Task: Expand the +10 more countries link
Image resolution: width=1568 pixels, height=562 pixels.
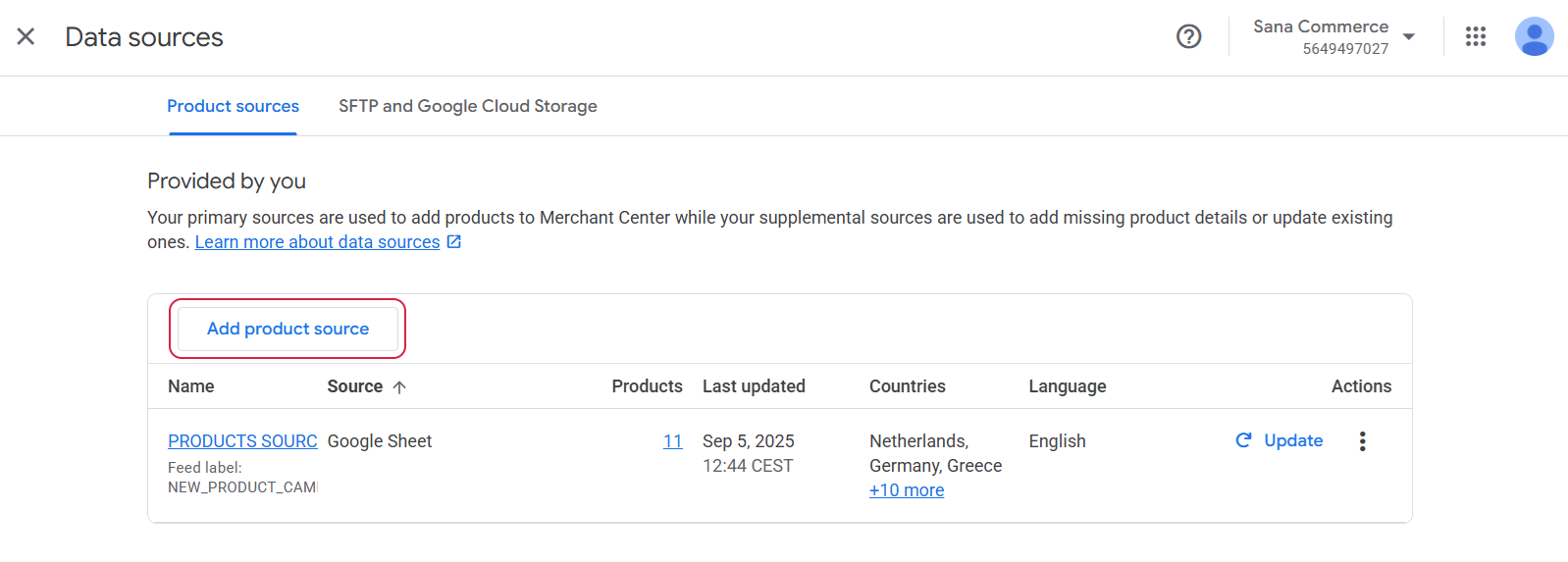Action: pos(907,490)
